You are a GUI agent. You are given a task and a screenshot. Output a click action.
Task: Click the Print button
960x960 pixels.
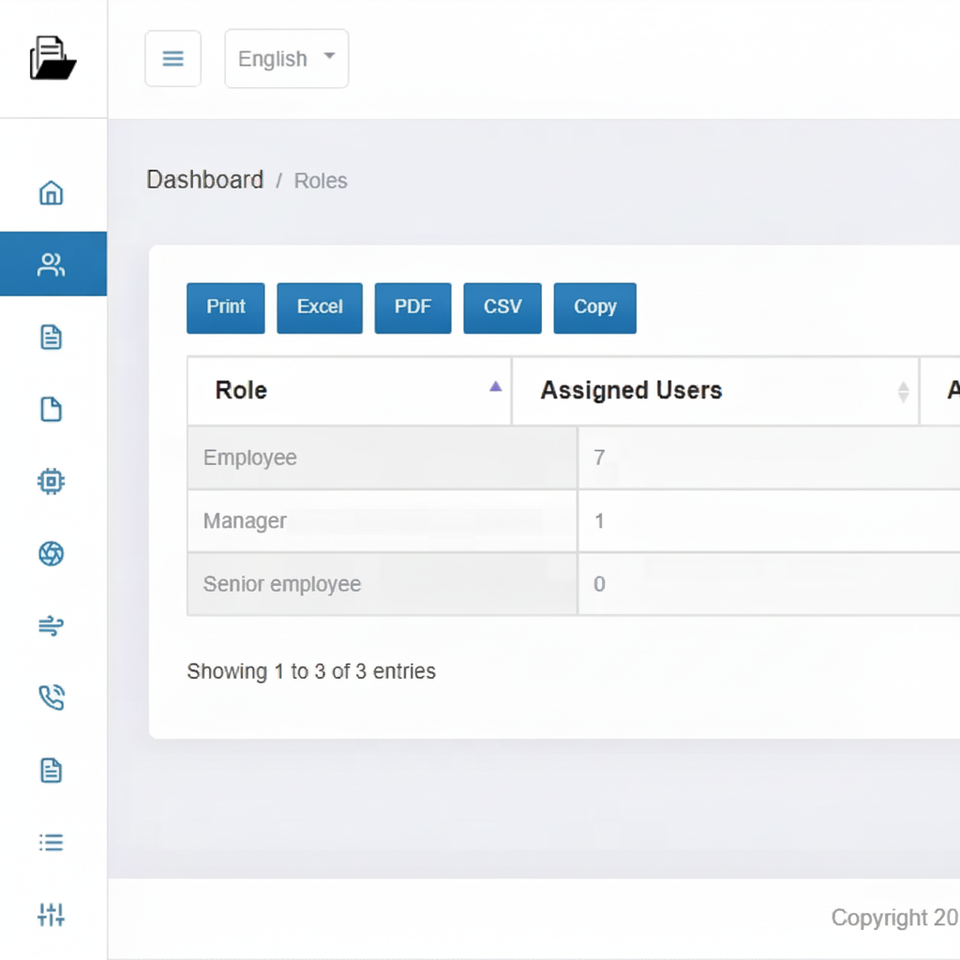(225, 307)
